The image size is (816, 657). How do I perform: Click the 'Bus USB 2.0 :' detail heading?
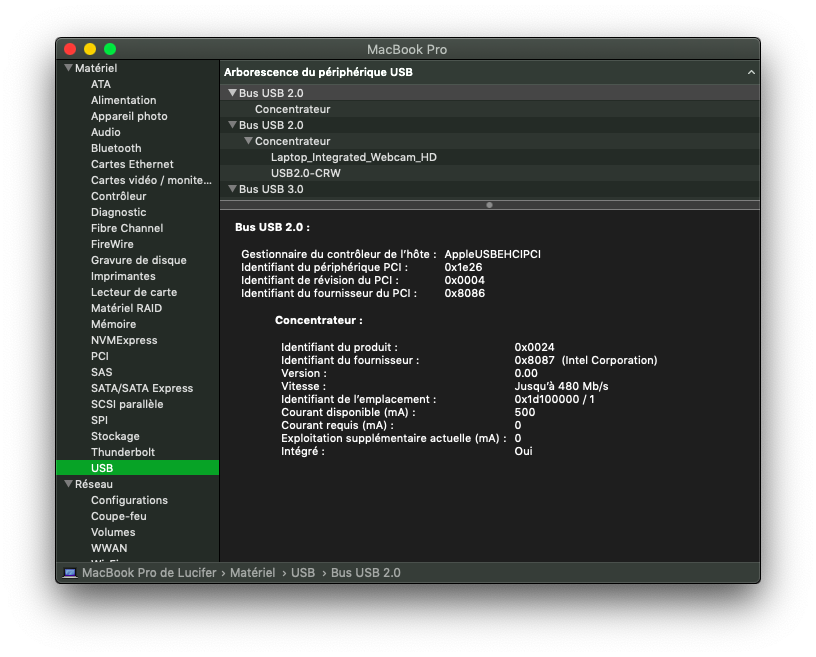(272, 228)
